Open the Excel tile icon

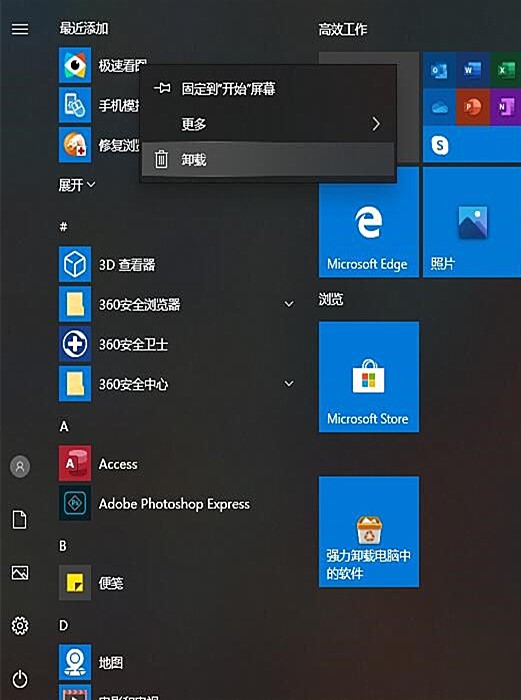click(x=506, y=70)
